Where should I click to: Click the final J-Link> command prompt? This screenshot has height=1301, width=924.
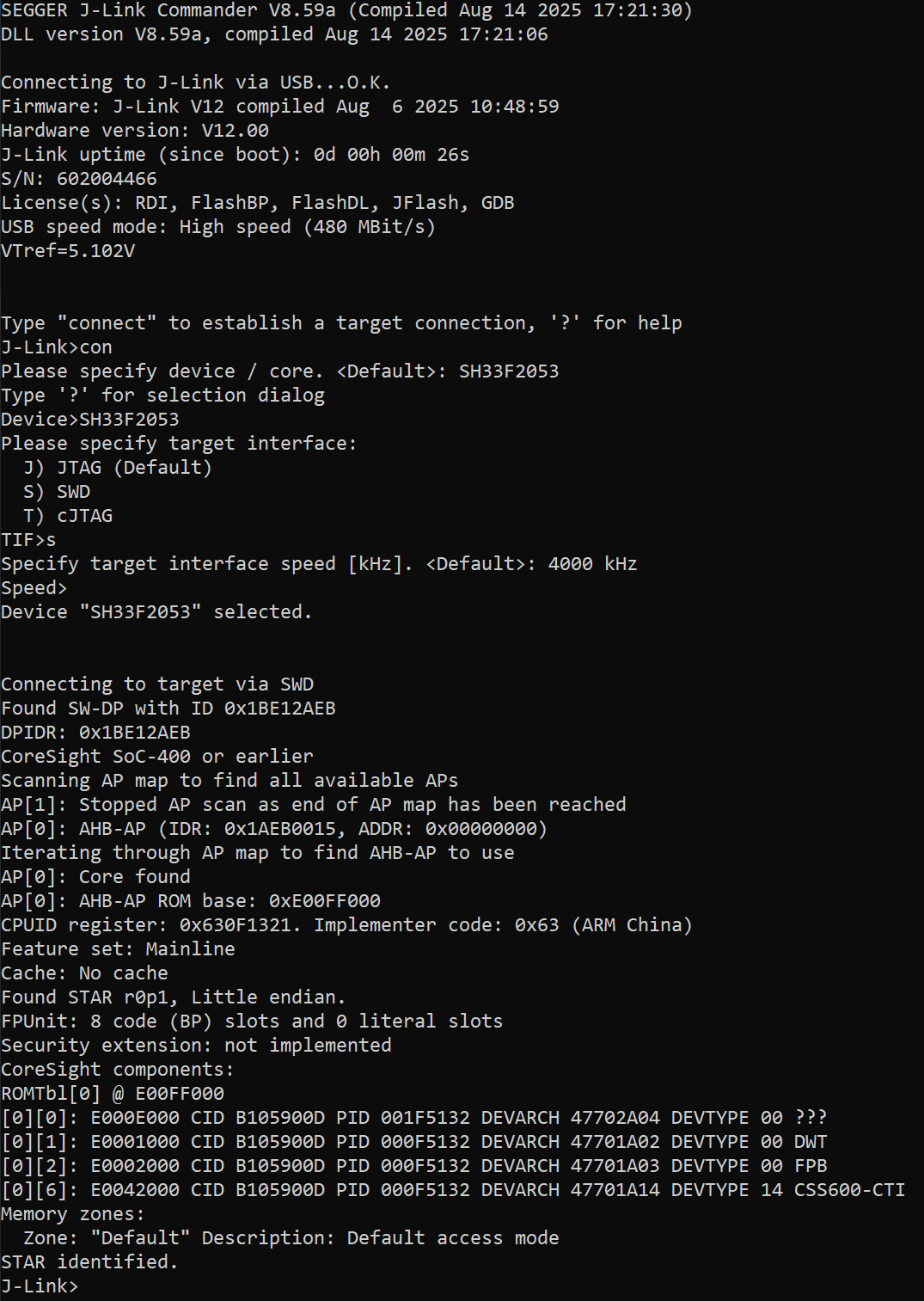[x=40, y=1286]
